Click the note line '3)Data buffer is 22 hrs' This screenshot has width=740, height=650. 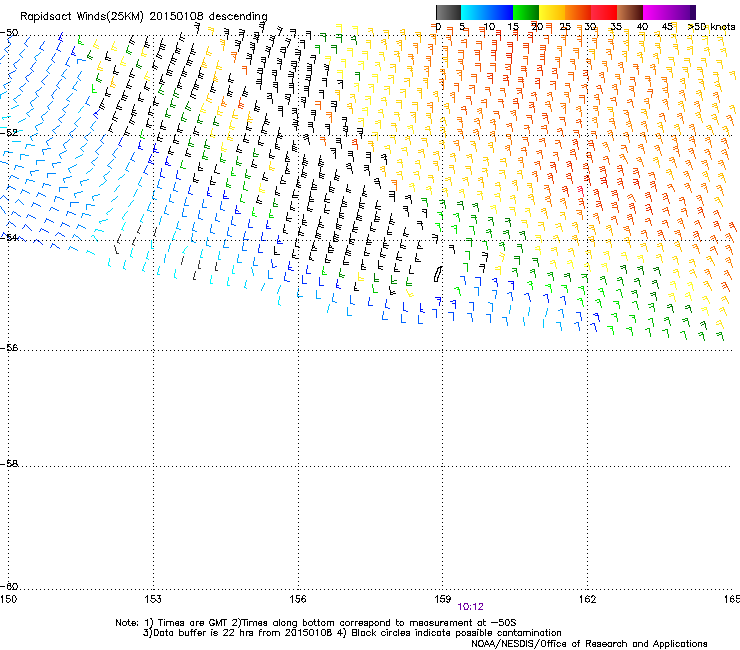pyautogui.click(x=352, y=633)
